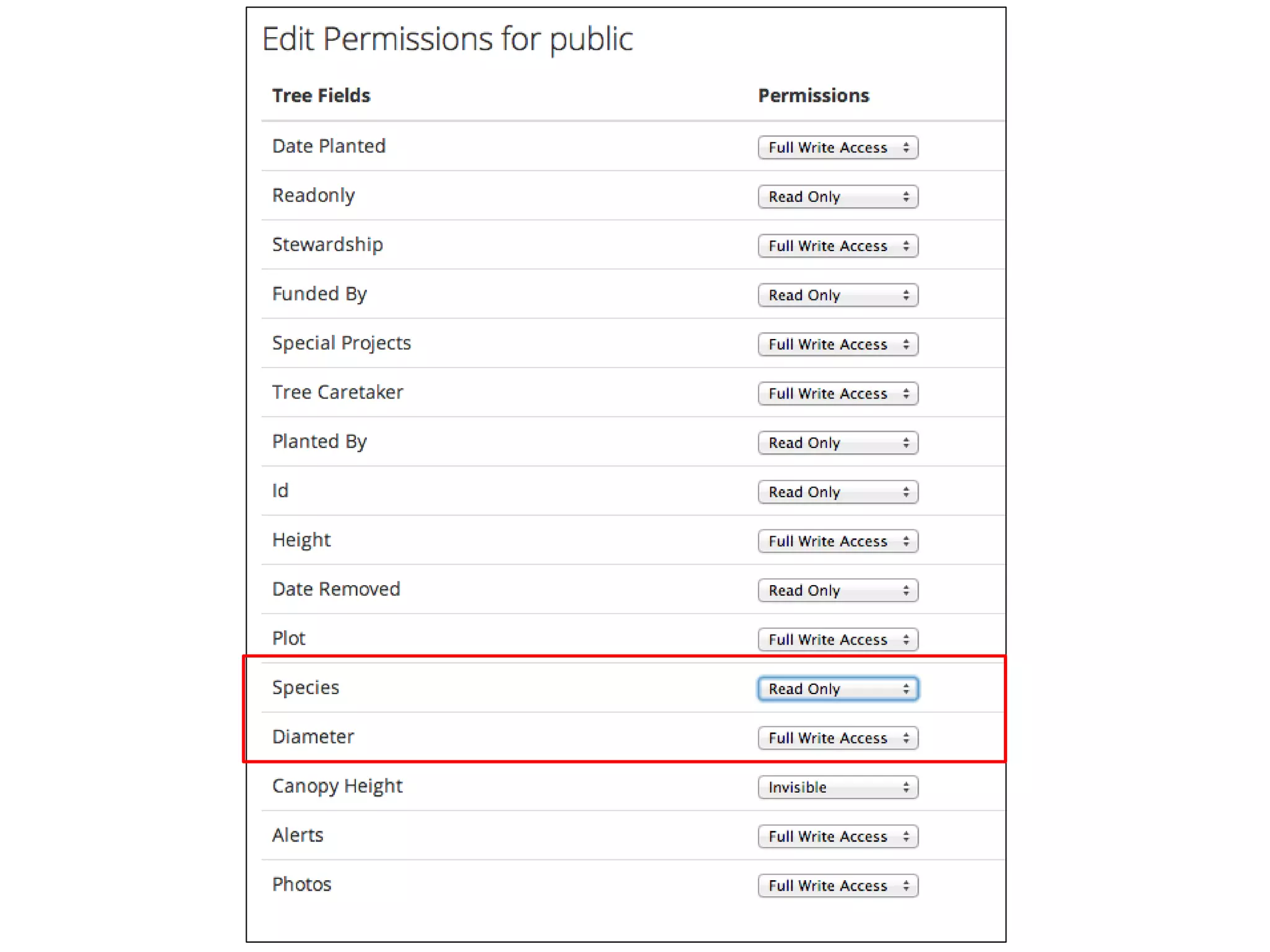Screen dimensions: 1270x952
Task: Click the Tree Fields column header
Action: 321,95
